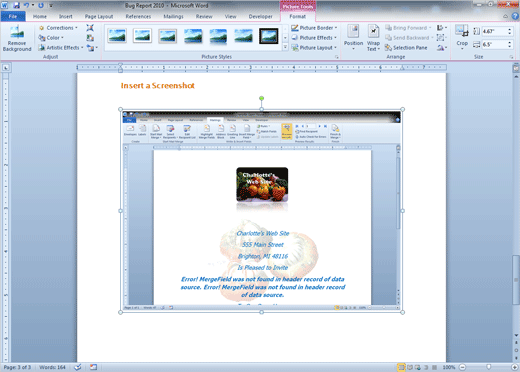Click the Reset Picture icon
The height and width of the screenshot is (372, 520).
click(91, 48)
